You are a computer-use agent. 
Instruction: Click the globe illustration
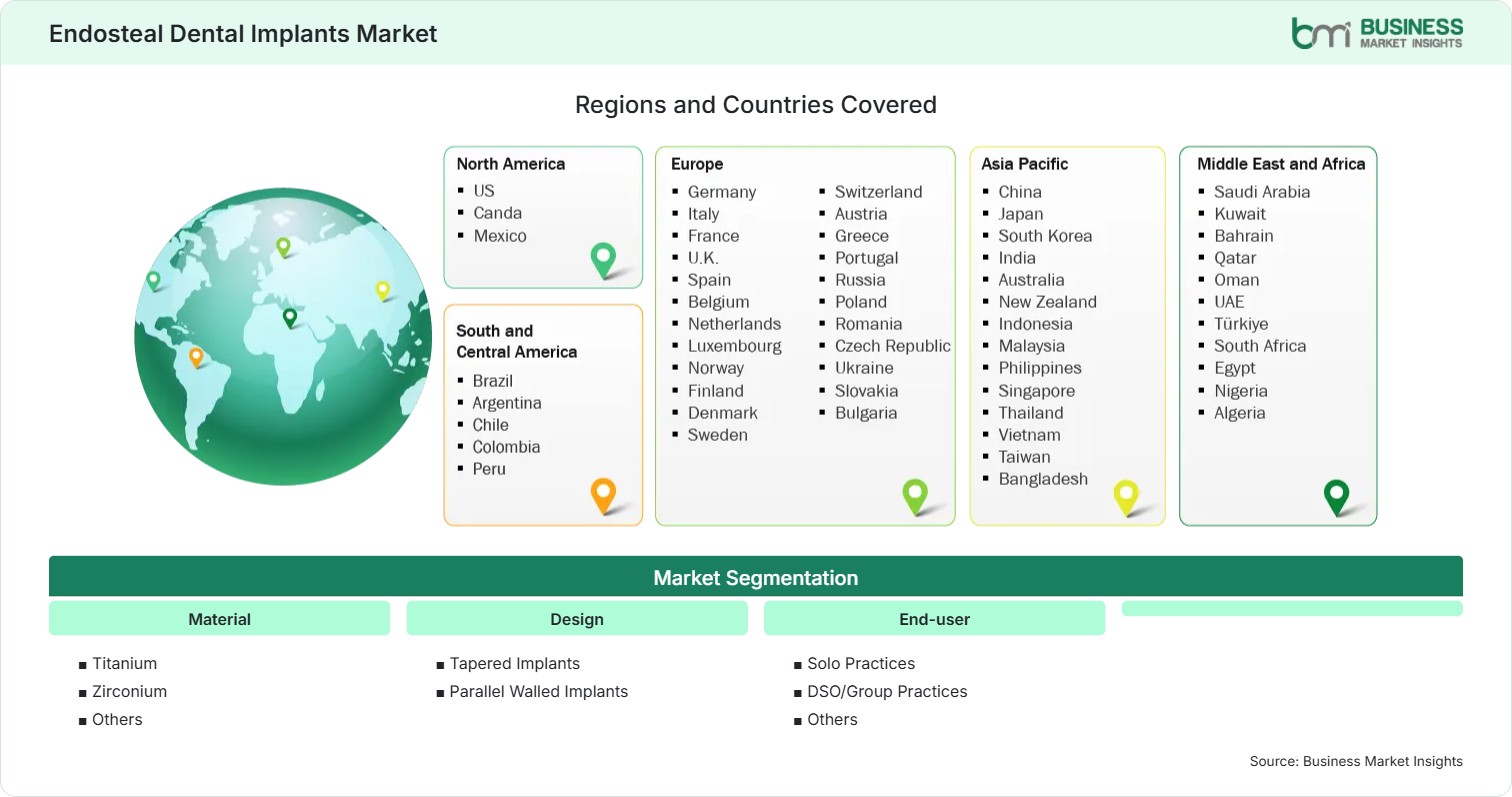(284, 336)
